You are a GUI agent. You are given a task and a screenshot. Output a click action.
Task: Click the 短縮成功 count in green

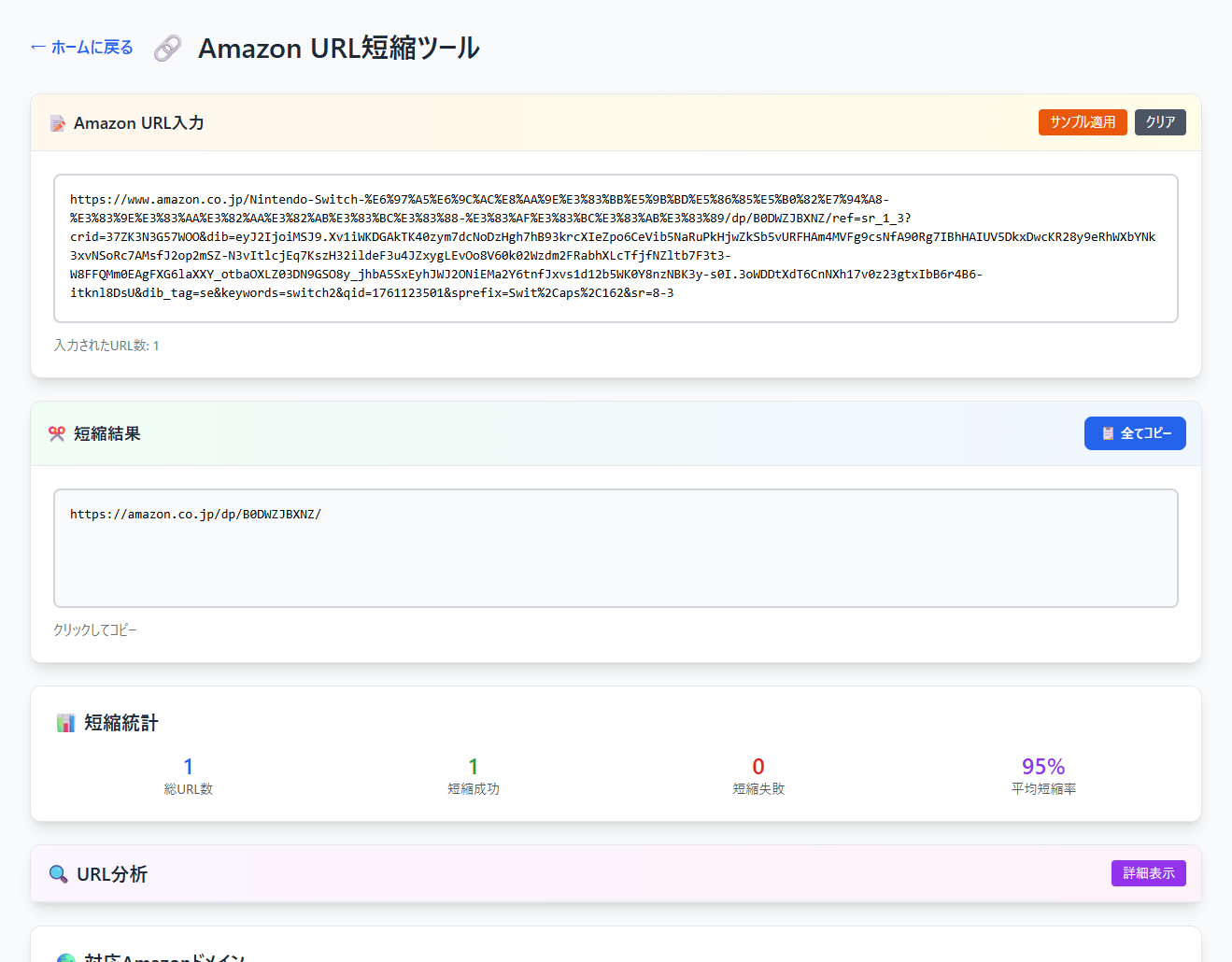point(474,767)
